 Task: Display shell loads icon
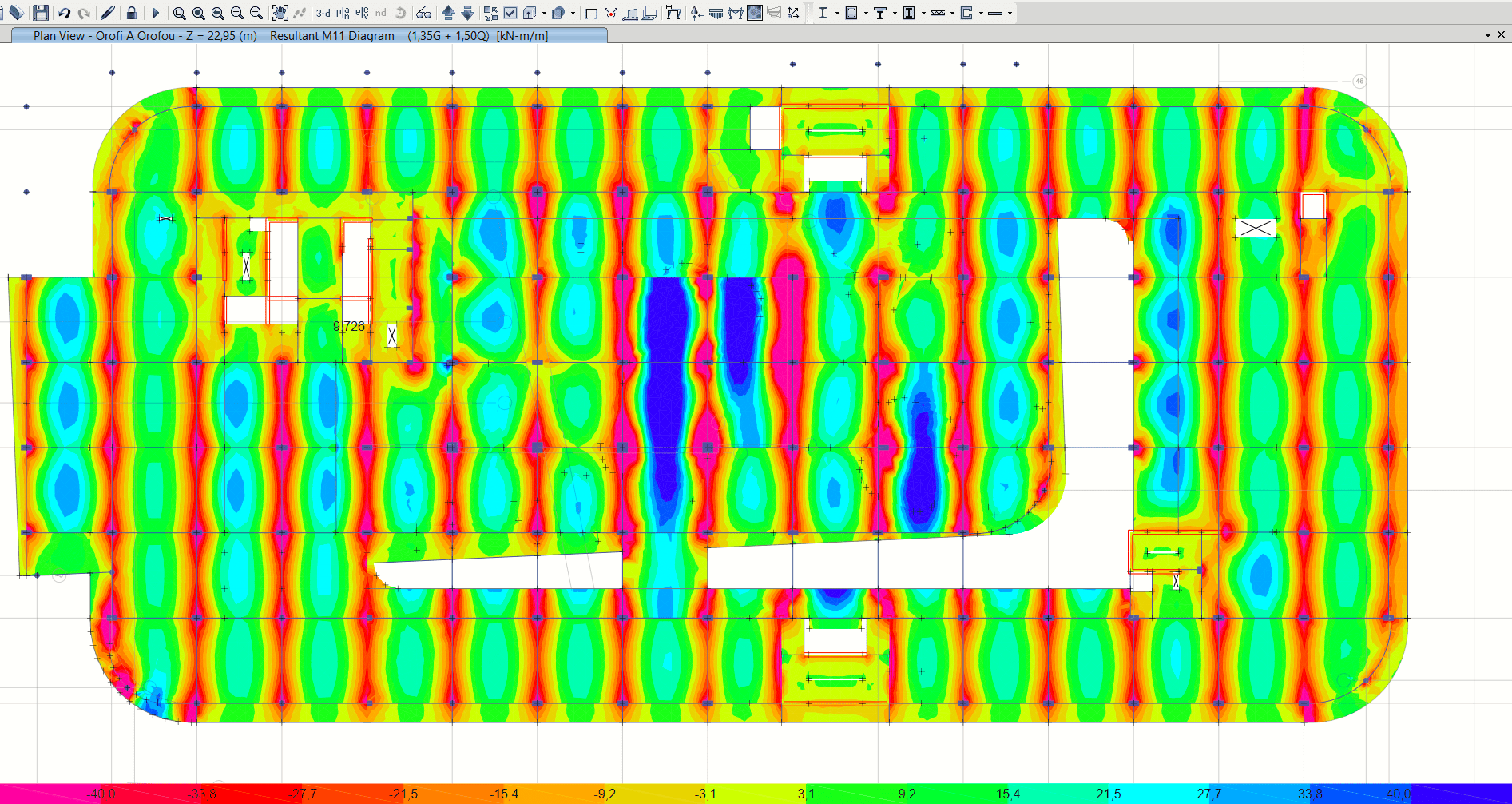pyautogui.click(x=649, y=13)
